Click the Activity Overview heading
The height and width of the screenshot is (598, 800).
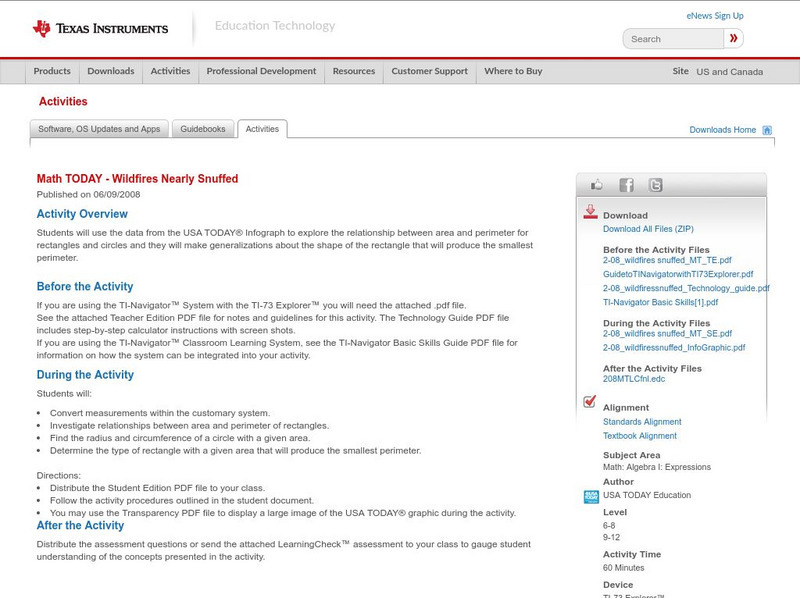coord(82,214)
